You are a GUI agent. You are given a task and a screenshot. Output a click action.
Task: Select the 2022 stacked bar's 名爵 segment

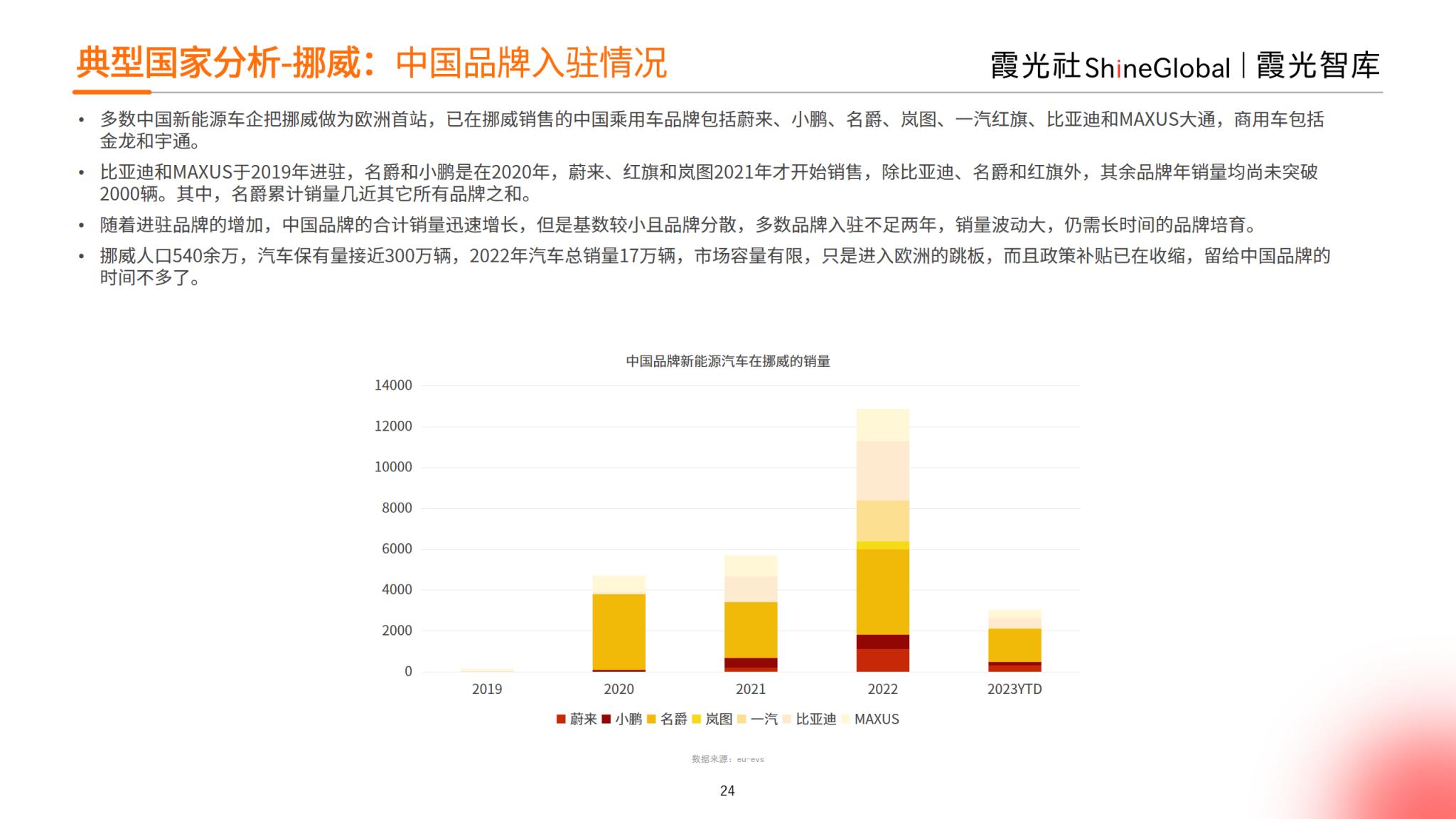coord(882,591)
